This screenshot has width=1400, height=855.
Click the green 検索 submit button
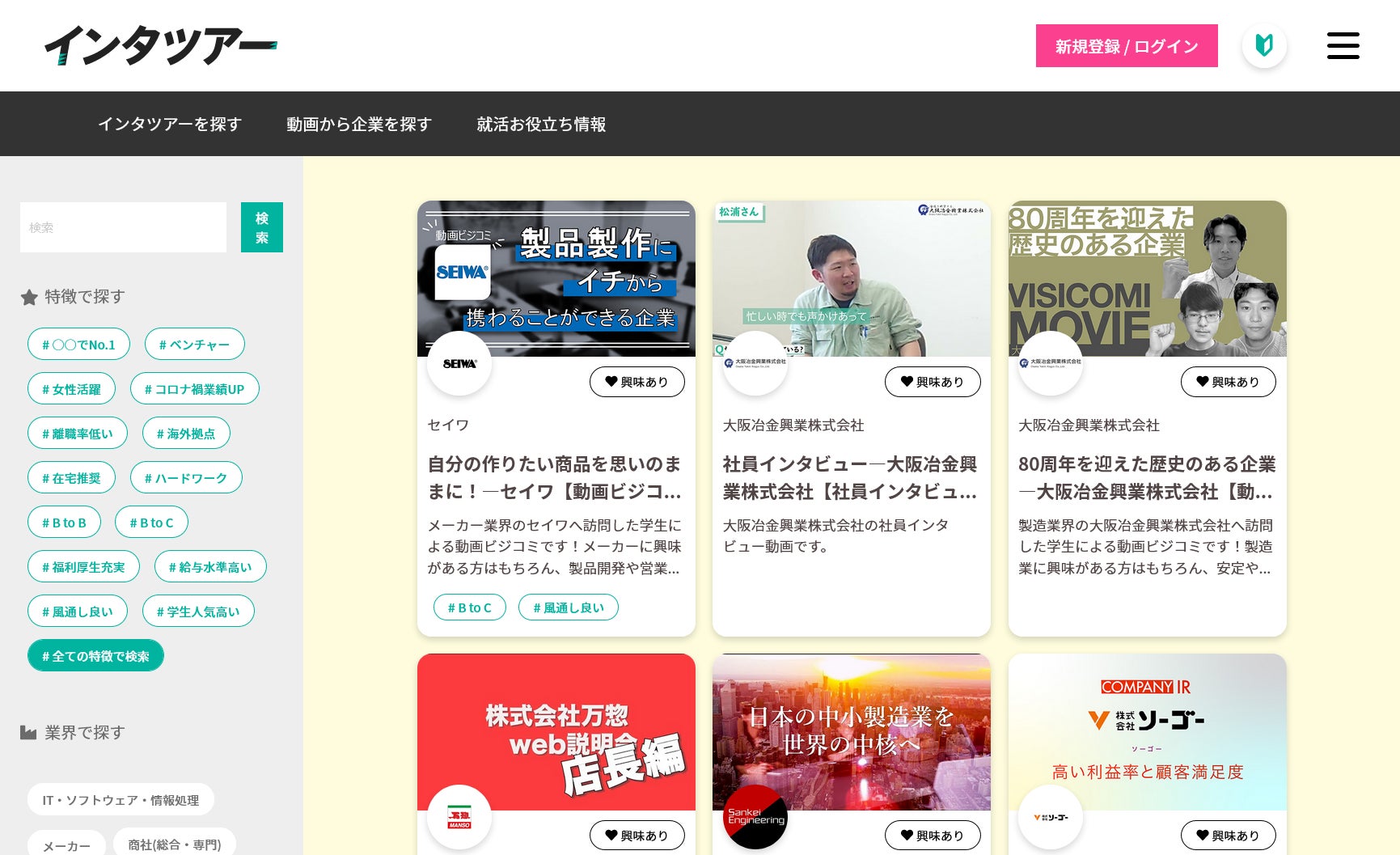[262, 227]
